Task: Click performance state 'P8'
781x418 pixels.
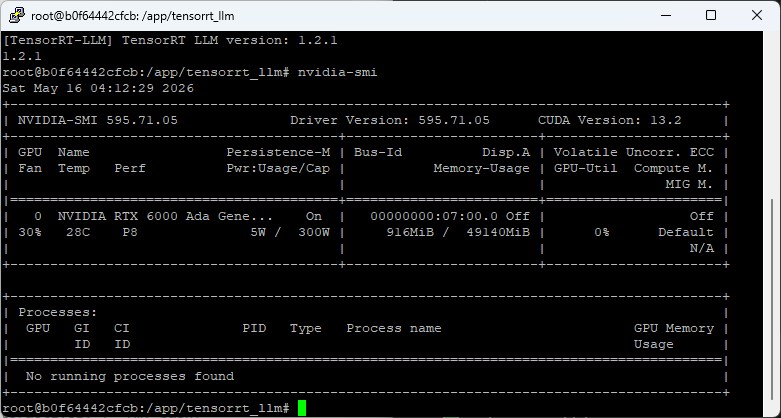Action: point(130,232)
